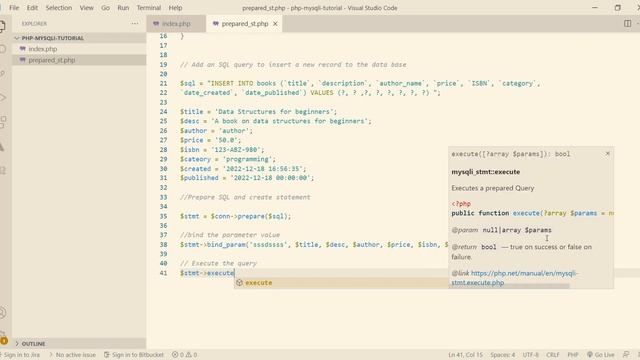Open the Edit menu
Screen dimensions: 640x360
click(x=32, y=8)
